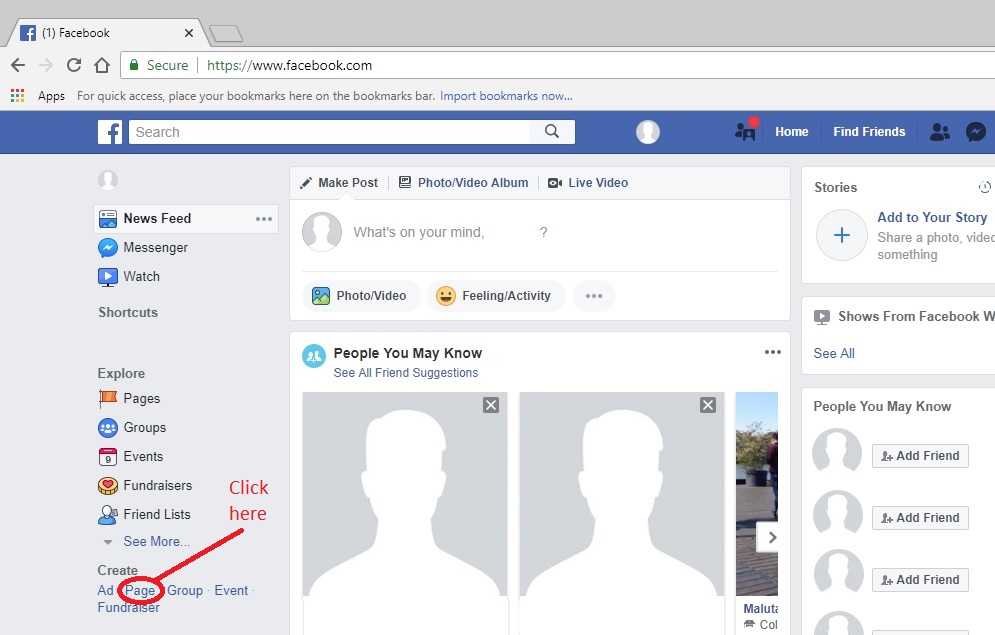Open News Feed options ellipsis
This screenshot has height=635, width=995.
click(x=264, y=219)
